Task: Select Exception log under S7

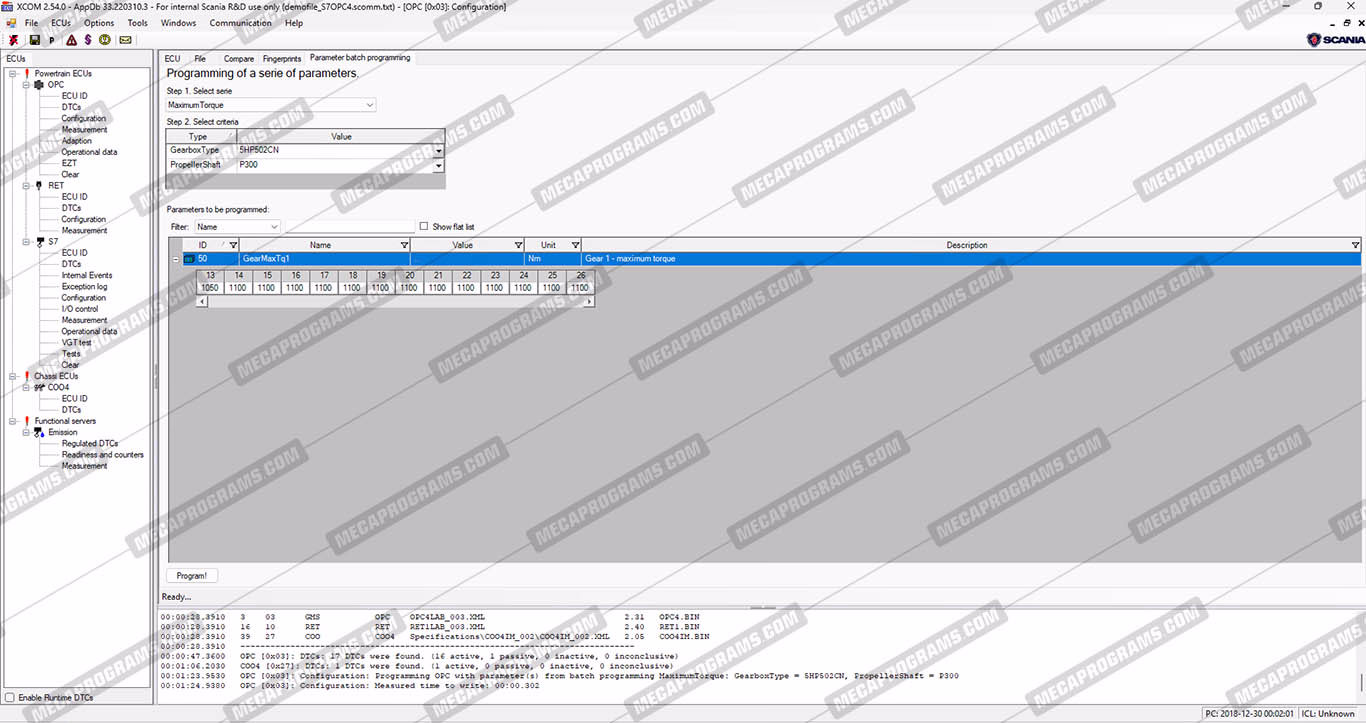Action: 84,287
